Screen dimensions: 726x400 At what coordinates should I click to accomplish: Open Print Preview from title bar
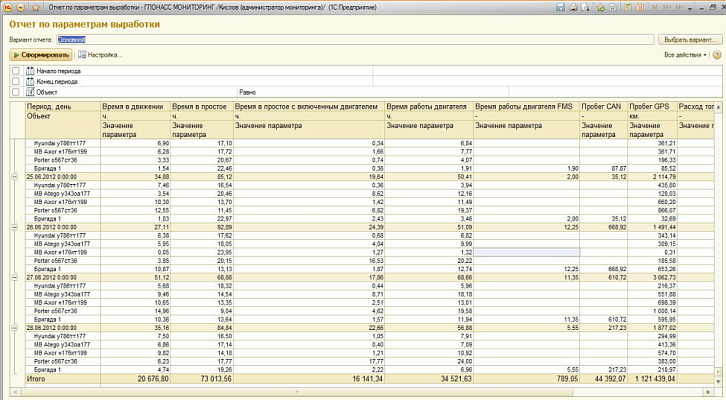tap(585, 7)
